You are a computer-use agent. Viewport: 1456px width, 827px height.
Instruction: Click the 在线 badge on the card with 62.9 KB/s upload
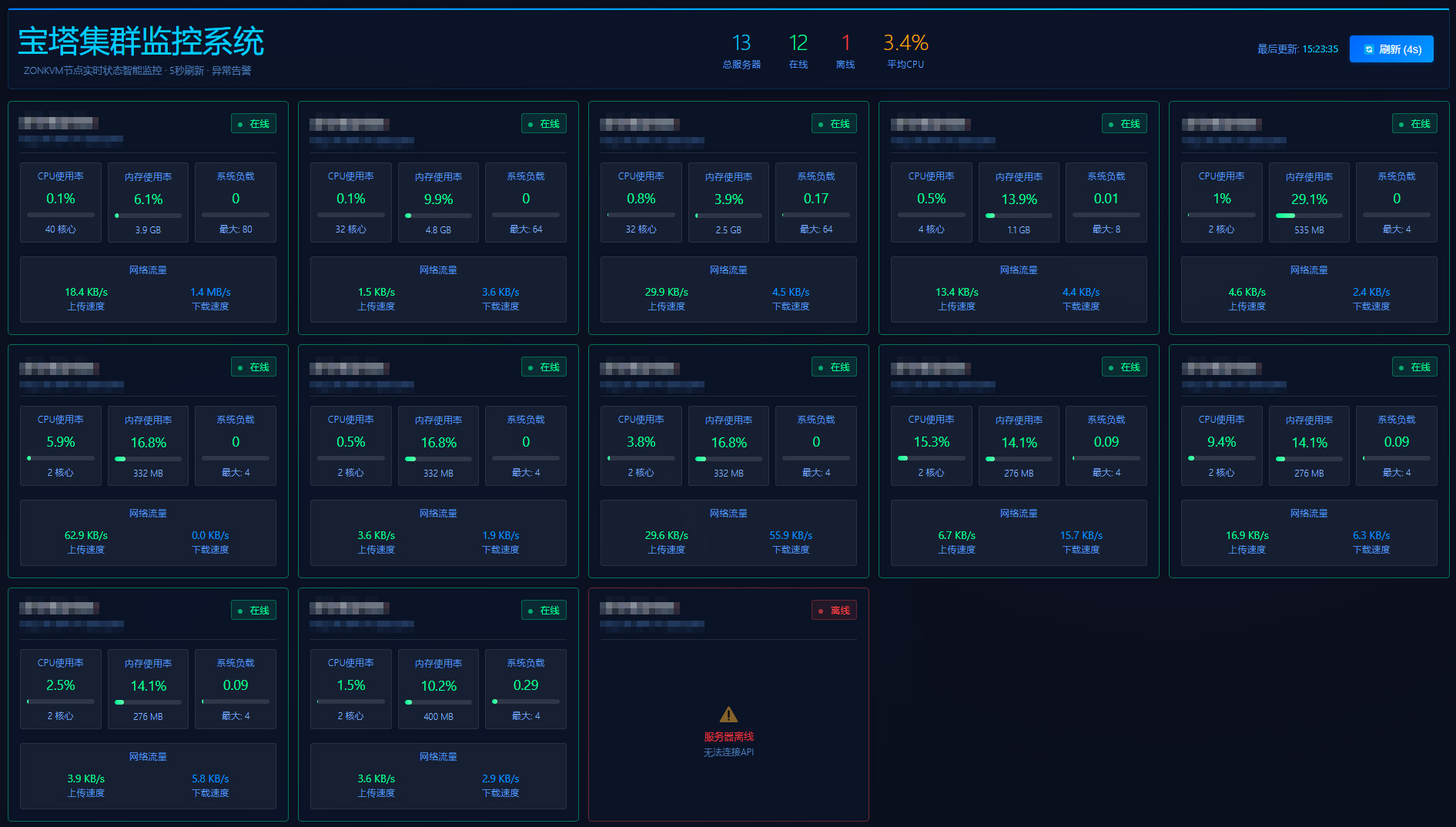(253, 367)
